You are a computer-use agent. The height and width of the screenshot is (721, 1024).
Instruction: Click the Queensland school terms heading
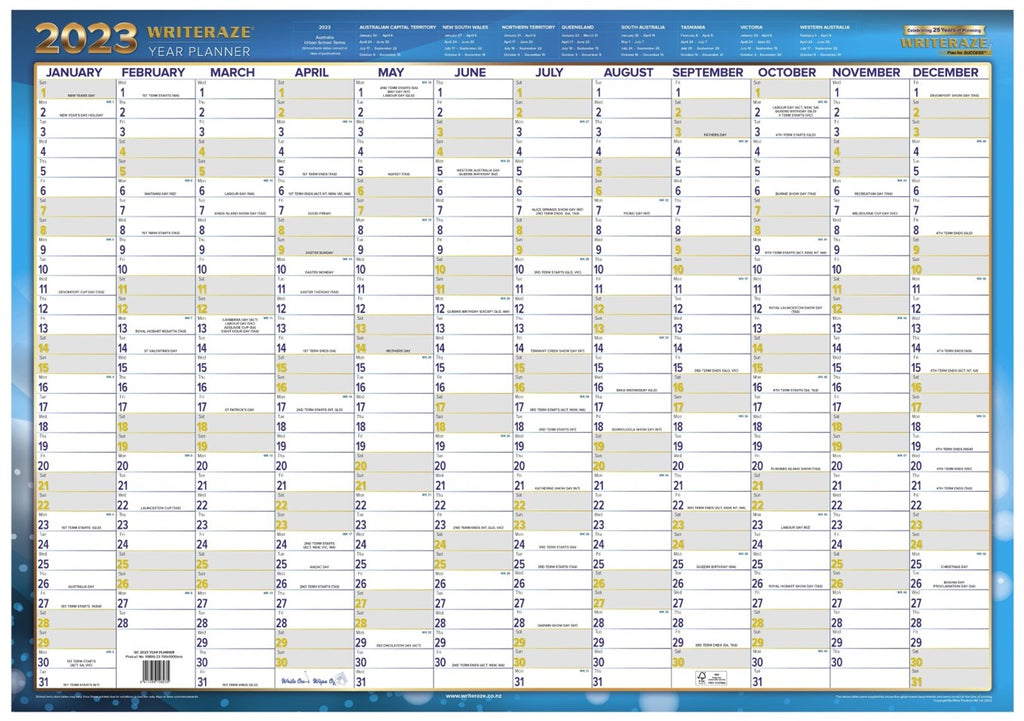pyautogui.click(x=577, y=25)
